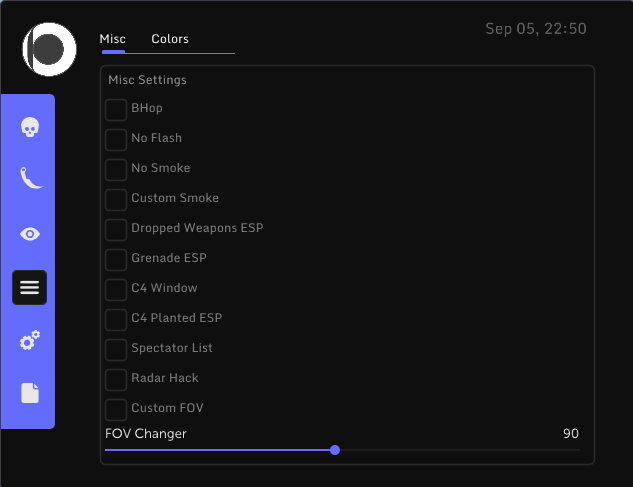This screenshot has width=633, height=487.
Task: Enable the No Smoke option
Action: point(116,168)
